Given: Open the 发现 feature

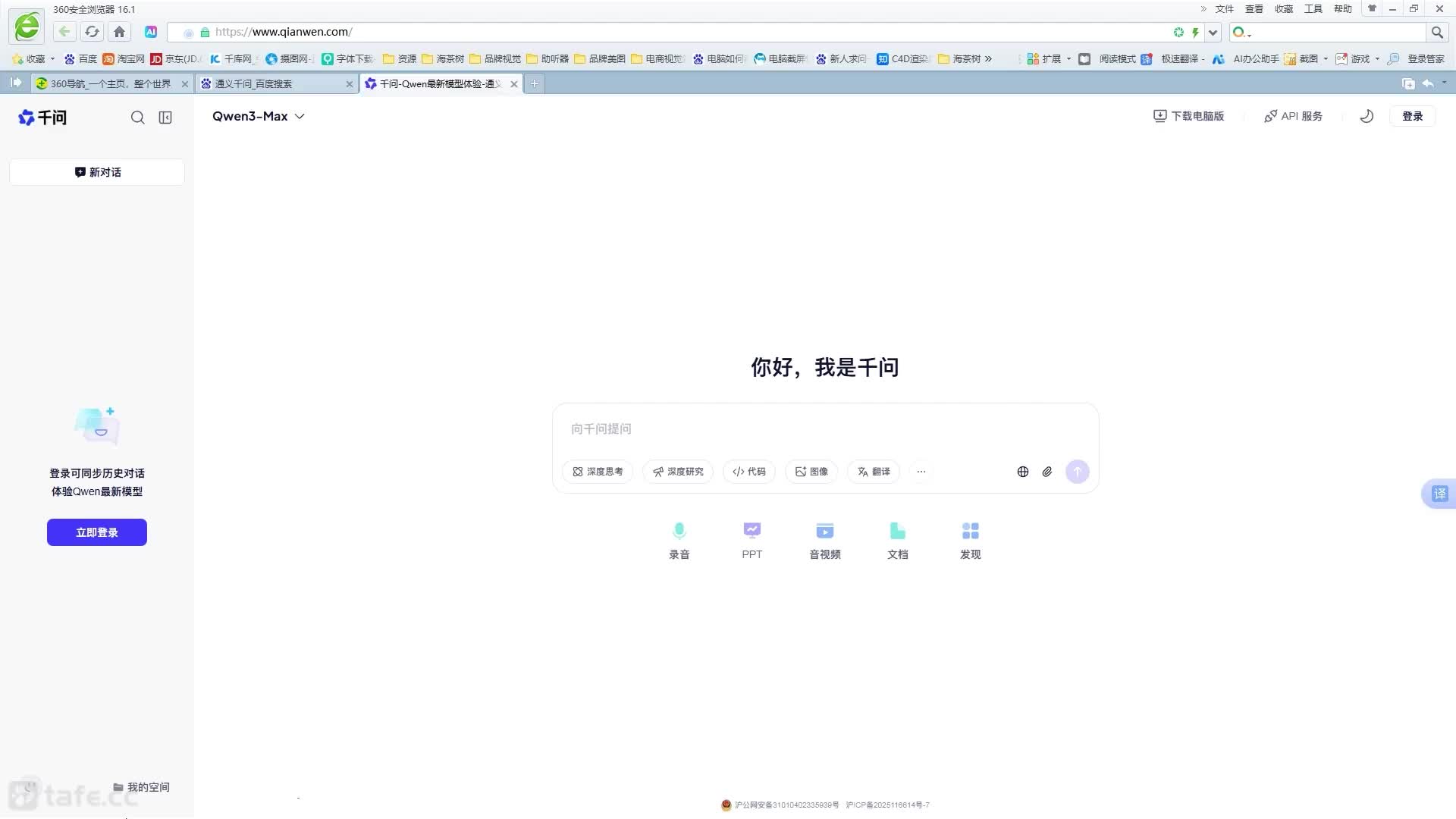Looking at the screenshot, I should [971, 541].
